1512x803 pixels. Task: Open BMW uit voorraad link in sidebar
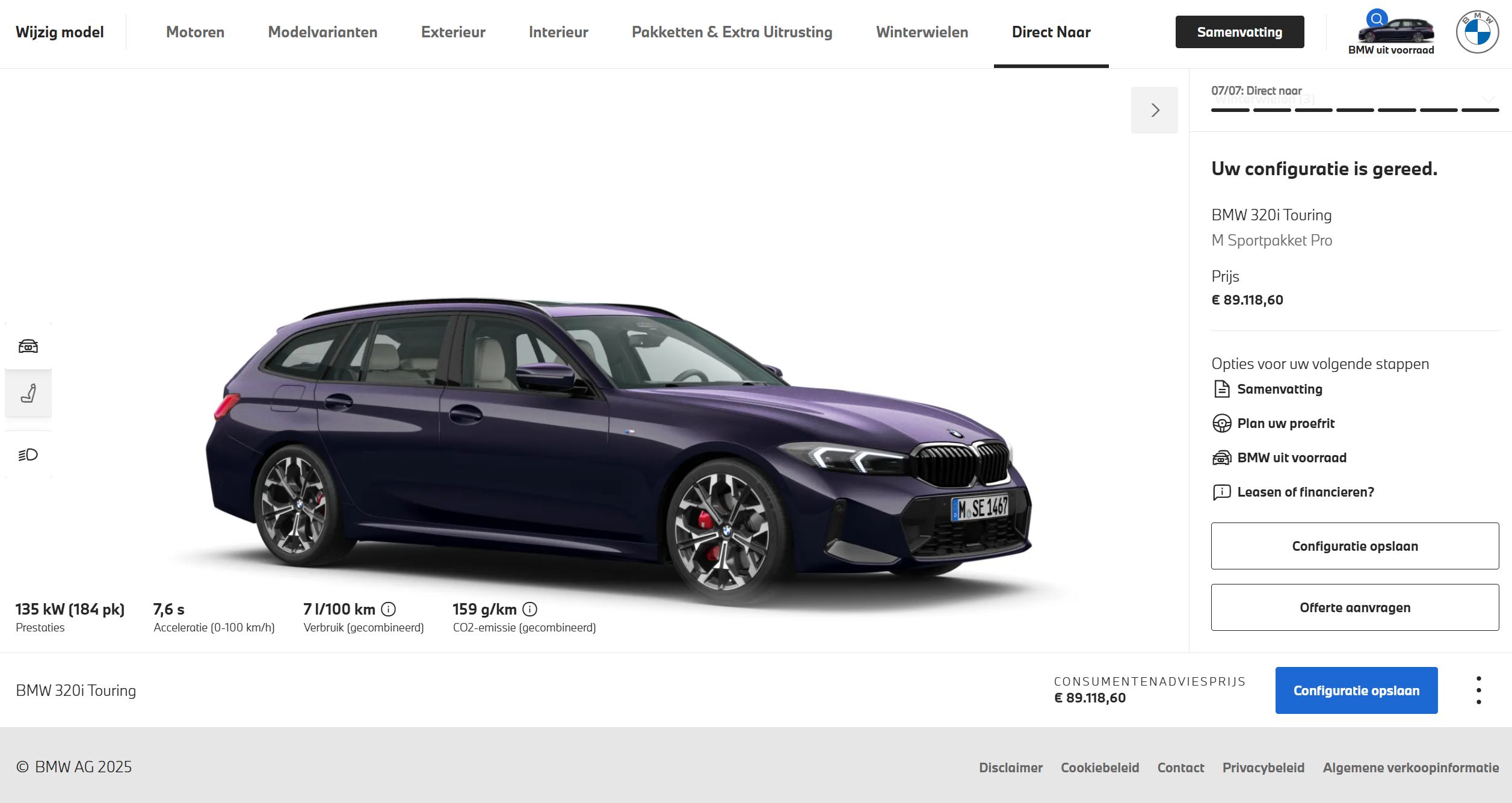point(1292,457)
